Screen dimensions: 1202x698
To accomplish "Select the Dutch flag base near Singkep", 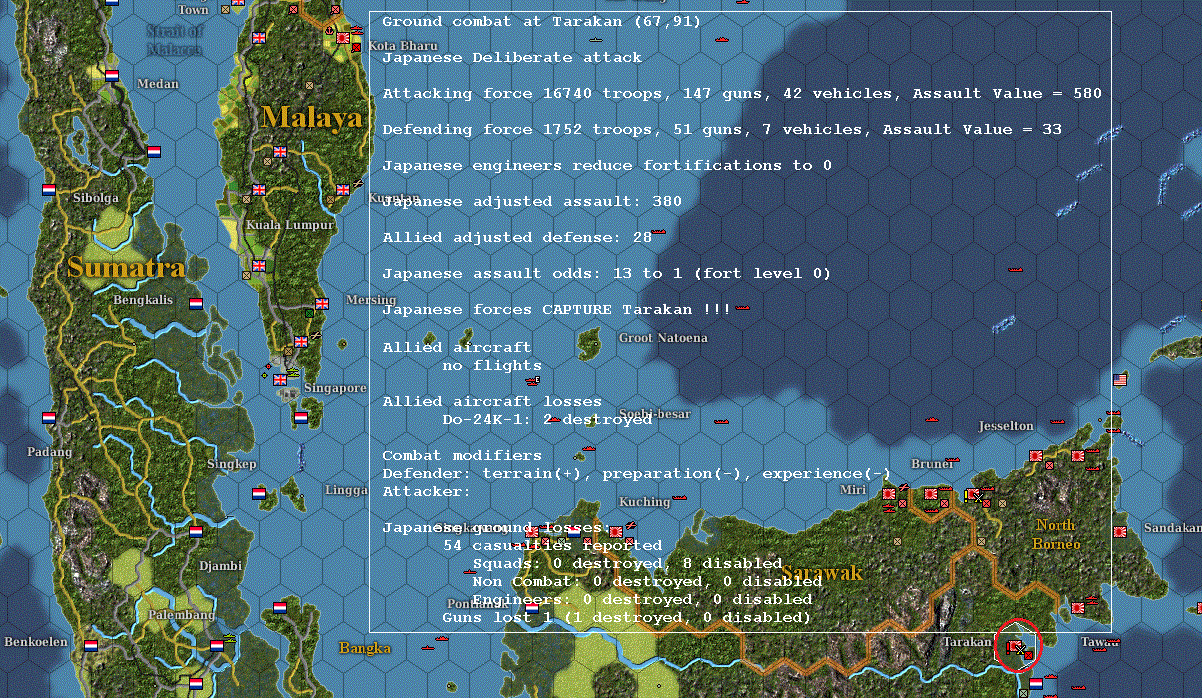I will [259, 493].
